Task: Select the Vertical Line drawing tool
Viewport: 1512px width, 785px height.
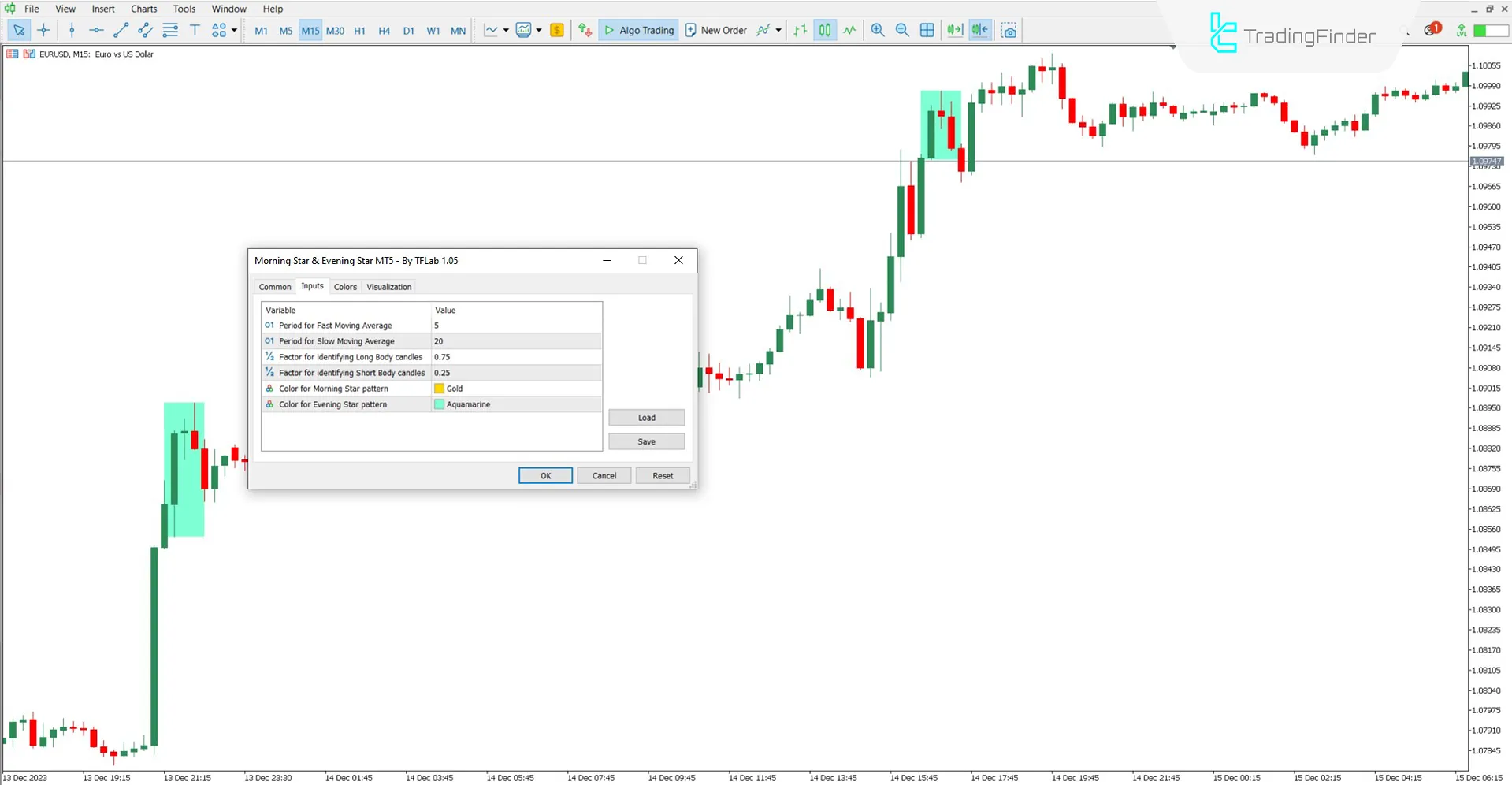Action: (72, 30)
